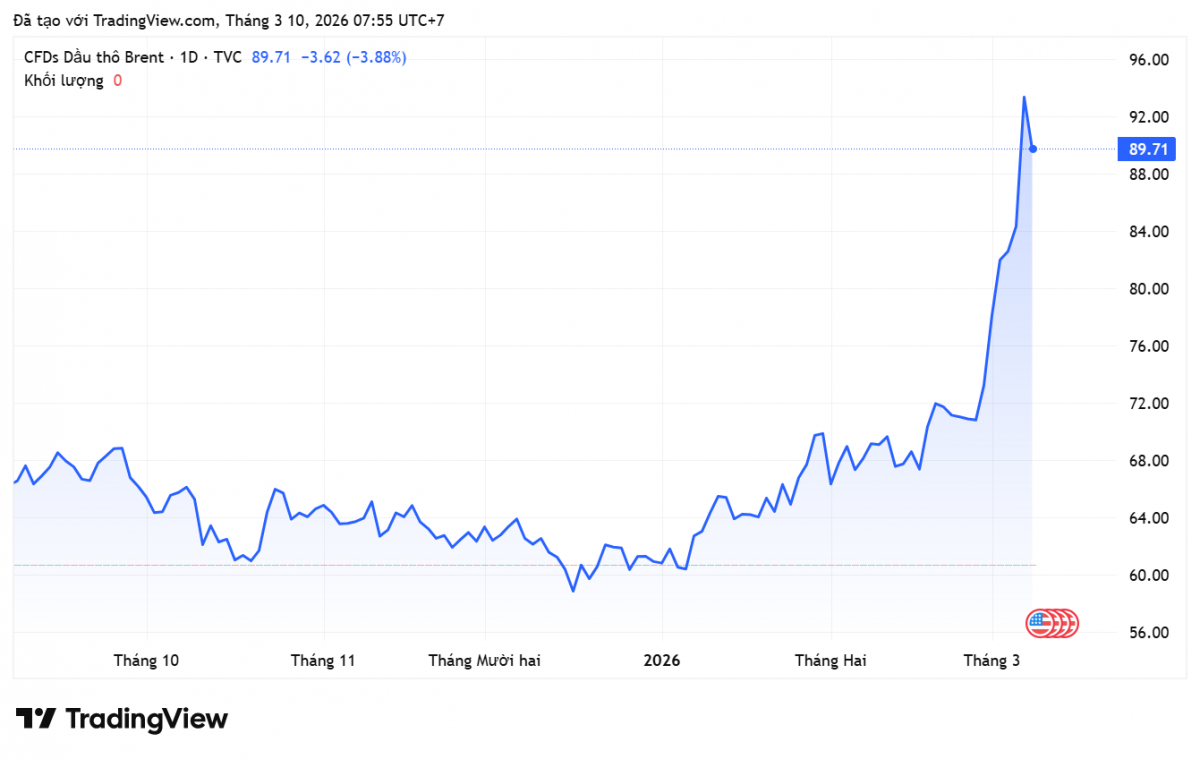
Task: Select the Khối lượng volume indicator label
Action: [63, 81]
